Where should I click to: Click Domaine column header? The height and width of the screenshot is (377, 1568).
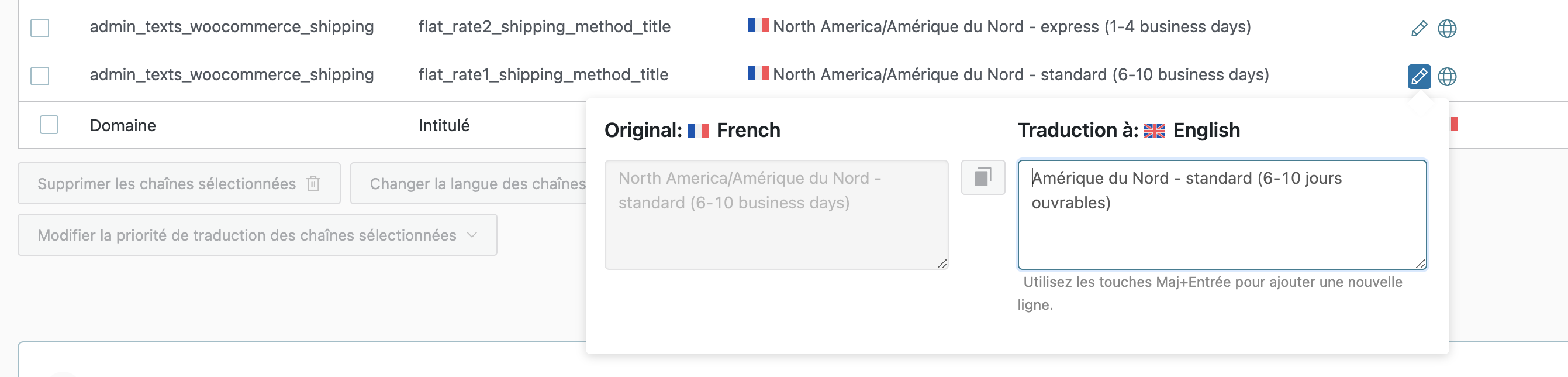pyautogui.click(x=123, y=125)
